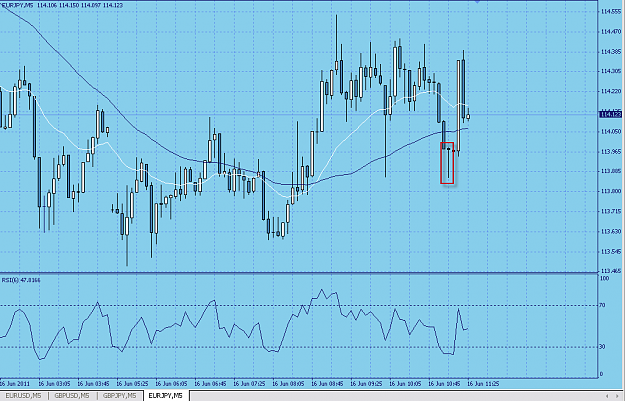Click the 113.715 price axis label

click(610, 211)
